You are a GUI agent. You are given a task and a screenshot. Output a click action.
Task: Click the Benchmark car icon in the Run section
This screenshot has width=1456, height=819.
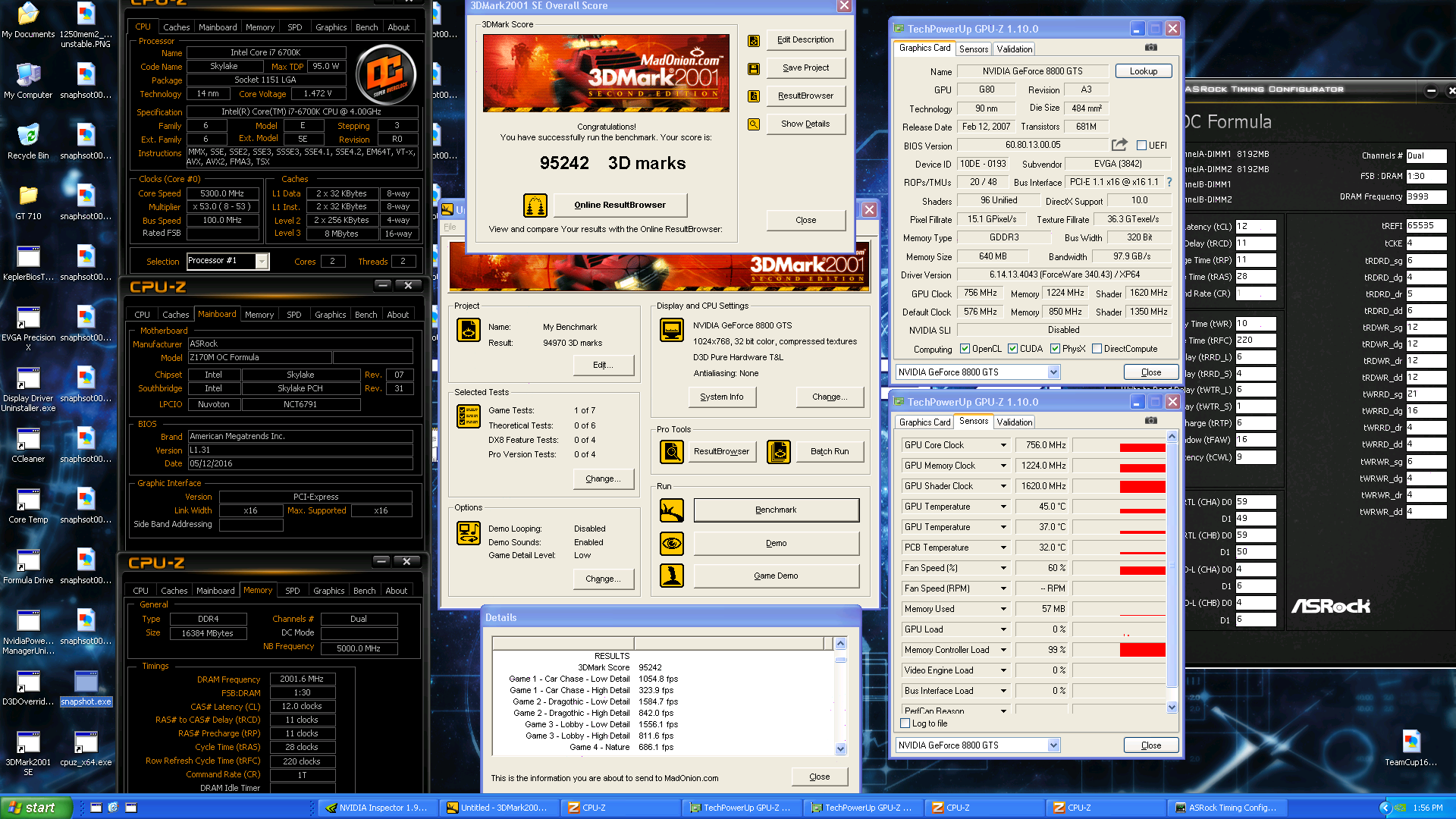point(672,510)
